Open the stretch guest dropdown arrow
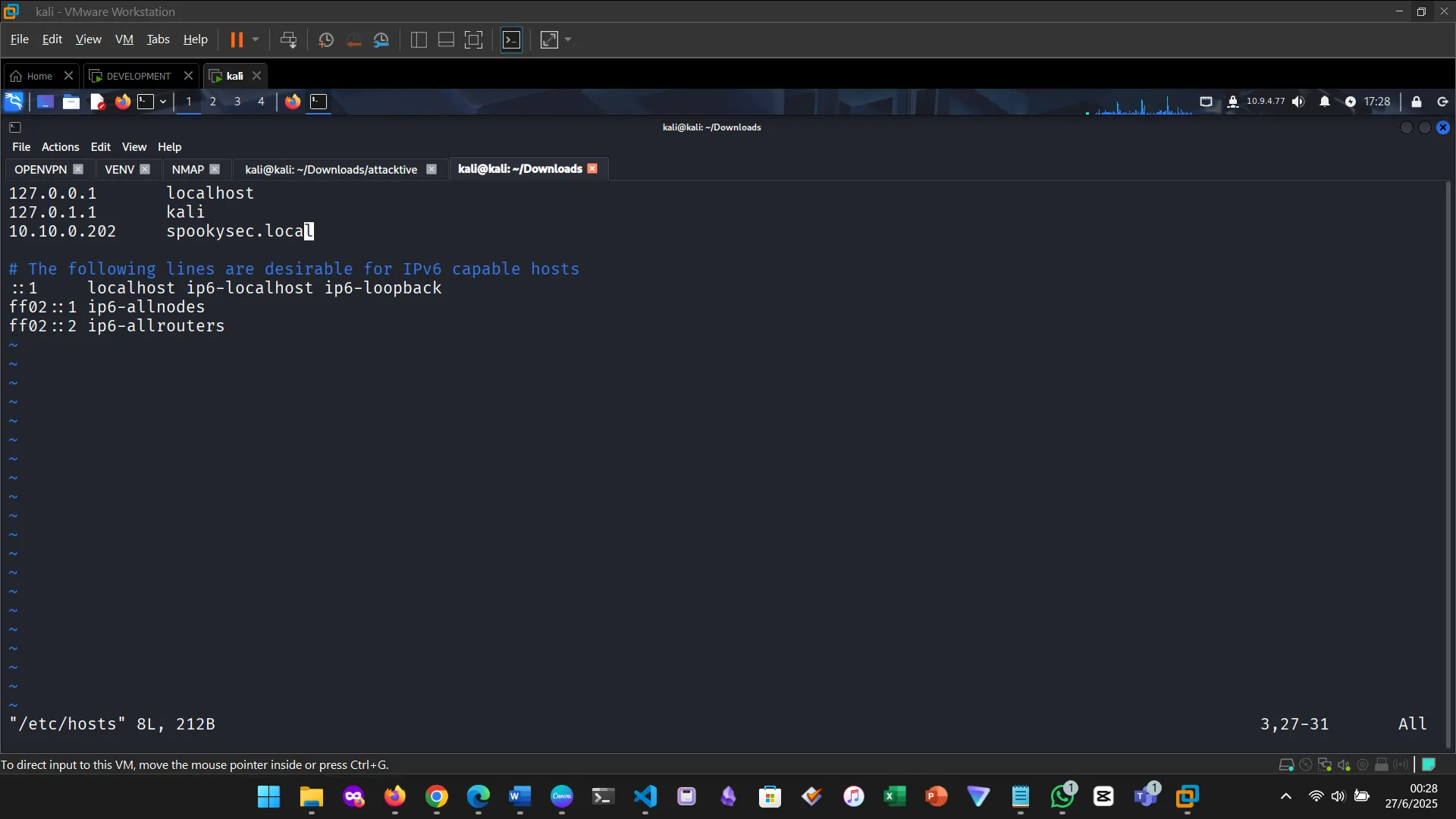The image size is (1456, 819). pos(568,39)
